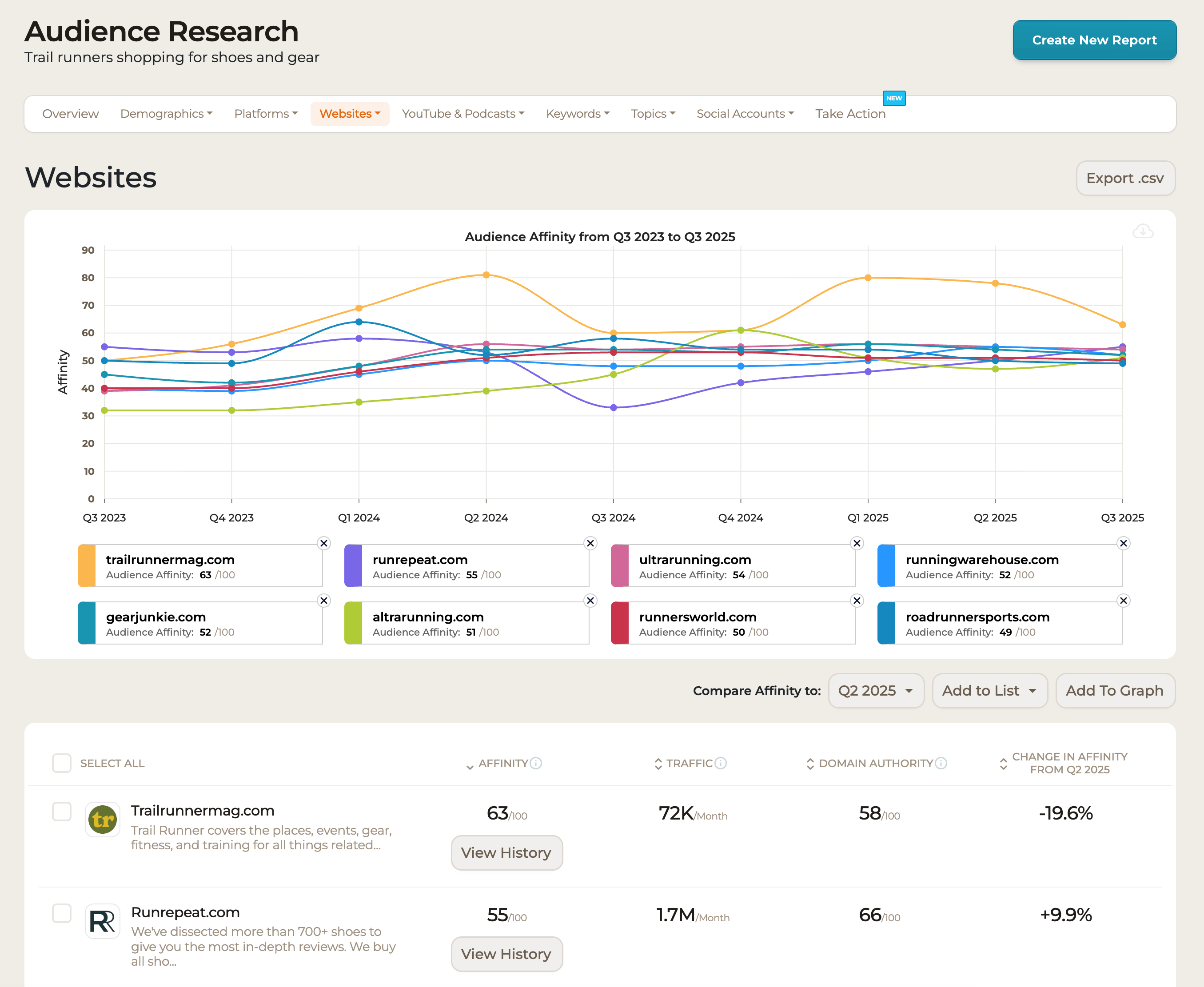Click the Trailrunnermag.com site logo

[102, 819]
